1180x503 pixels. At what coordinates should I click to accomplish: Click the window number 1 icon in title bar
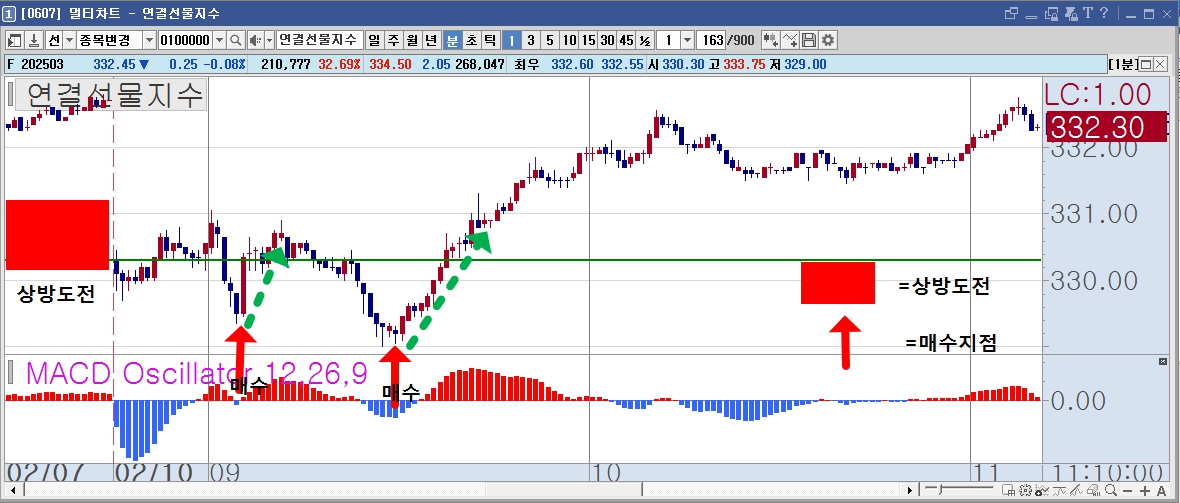coord(9,14)
